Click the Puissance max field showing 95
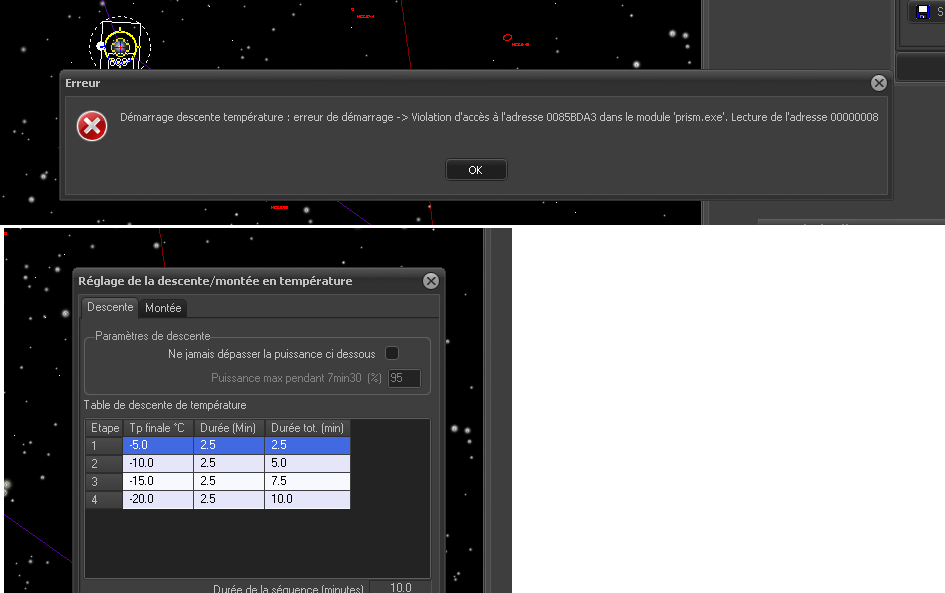 tap(404, 379)
